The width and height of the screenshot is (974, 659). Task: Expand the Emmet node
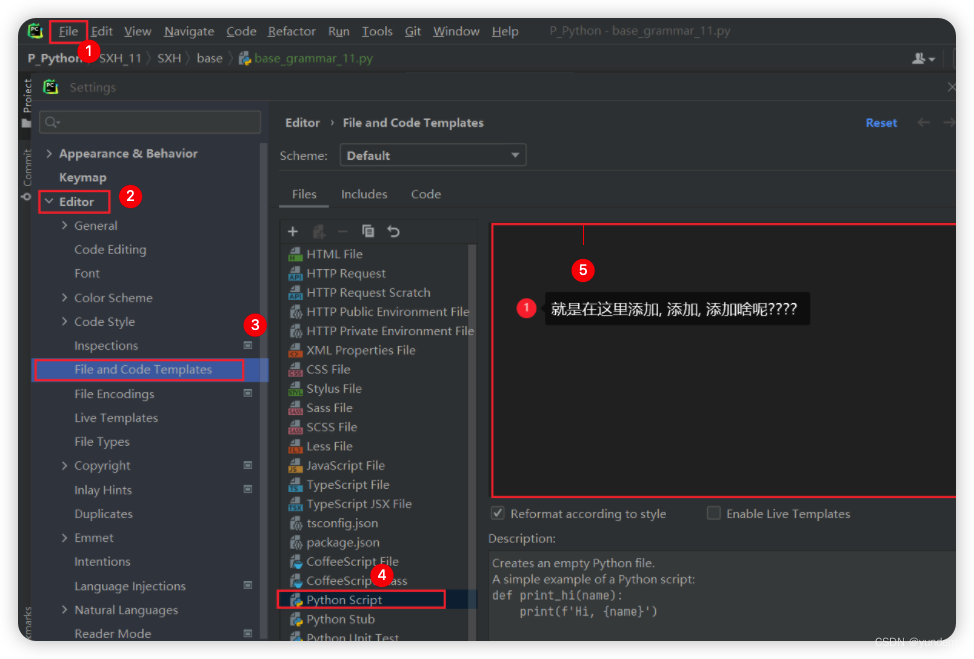(65, 537)
